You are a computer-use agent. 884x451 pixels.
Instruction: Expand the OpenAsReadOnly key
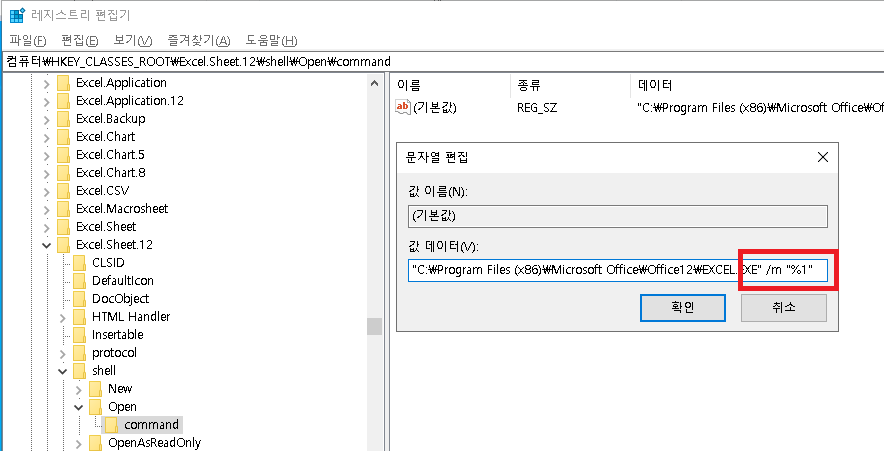tap(78, 443)
